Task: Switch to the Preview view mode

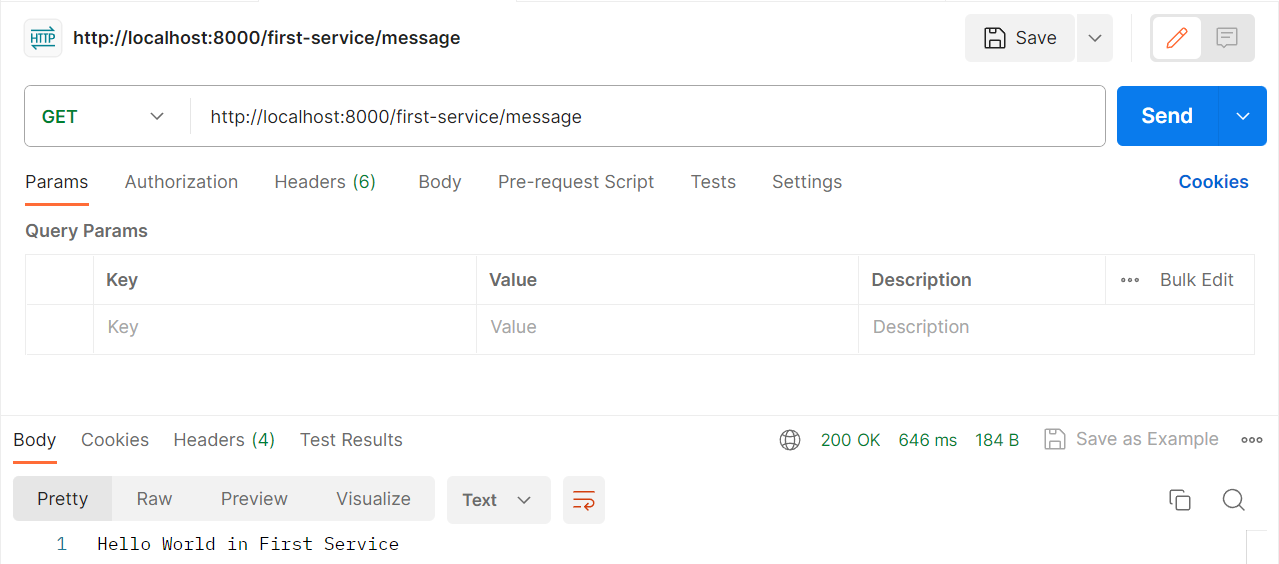Action: tap(254, 499)
